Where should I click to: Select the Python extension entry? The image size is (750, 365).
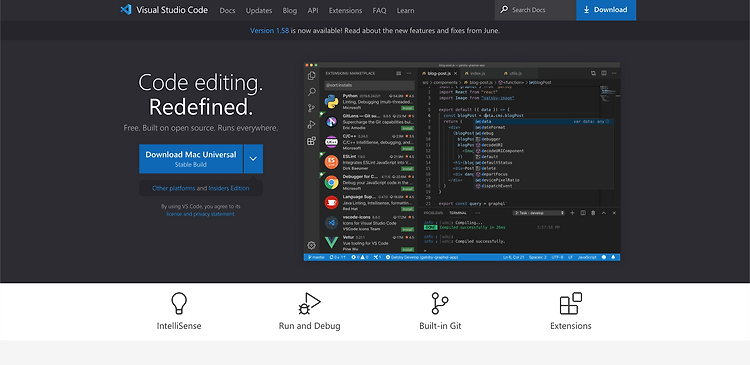[369, 101]
